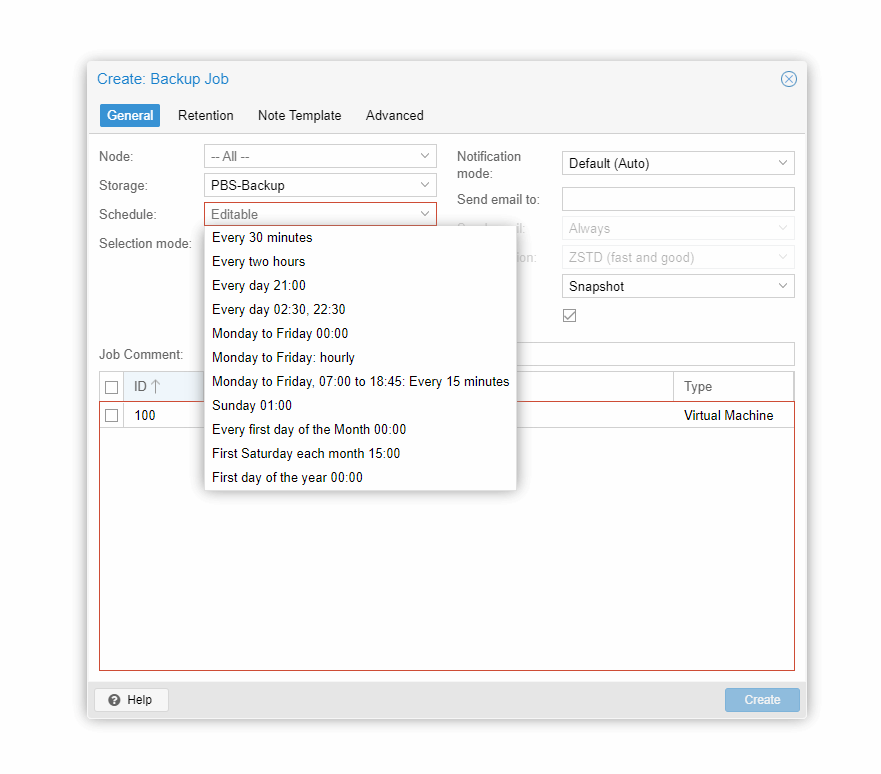The width and height of the screenshot is (881, 774).
Task: Go to the Advanced tab
Action: pos(394,115)
